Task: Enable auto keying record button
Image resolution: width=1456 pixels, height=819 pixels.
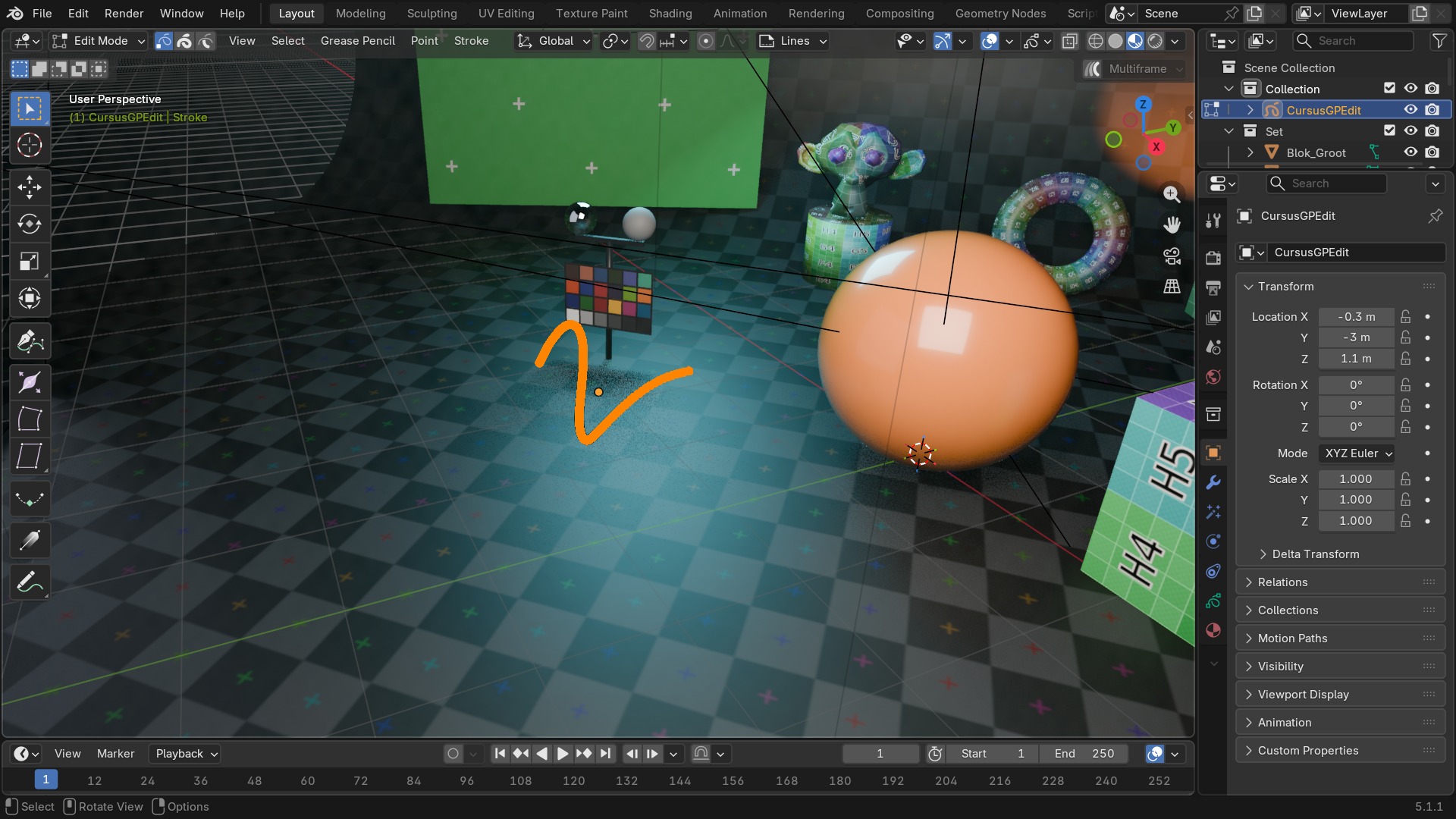Action: click(x=453, y=754)
